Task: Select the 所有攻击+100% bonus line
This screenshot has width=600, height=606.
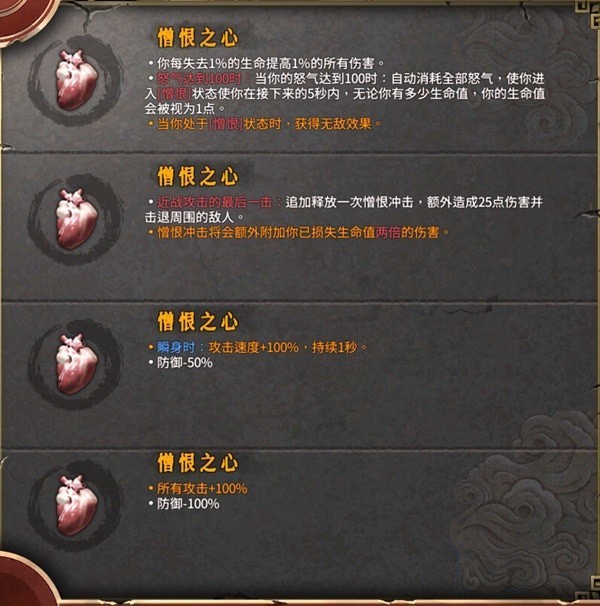Action: pos(198,489)
